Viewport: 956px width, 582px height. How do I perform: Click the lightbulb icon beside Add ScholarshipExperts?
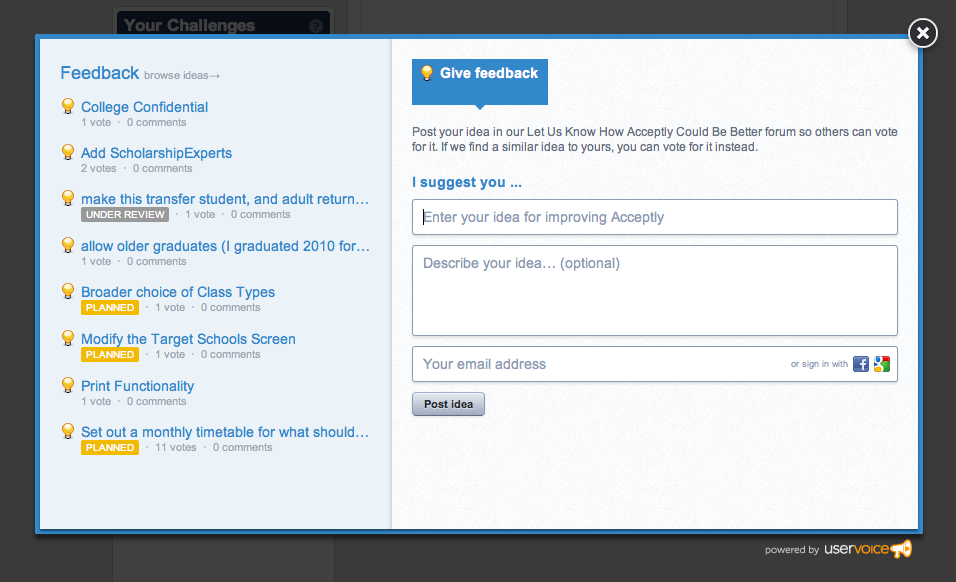tap(68, 152)
